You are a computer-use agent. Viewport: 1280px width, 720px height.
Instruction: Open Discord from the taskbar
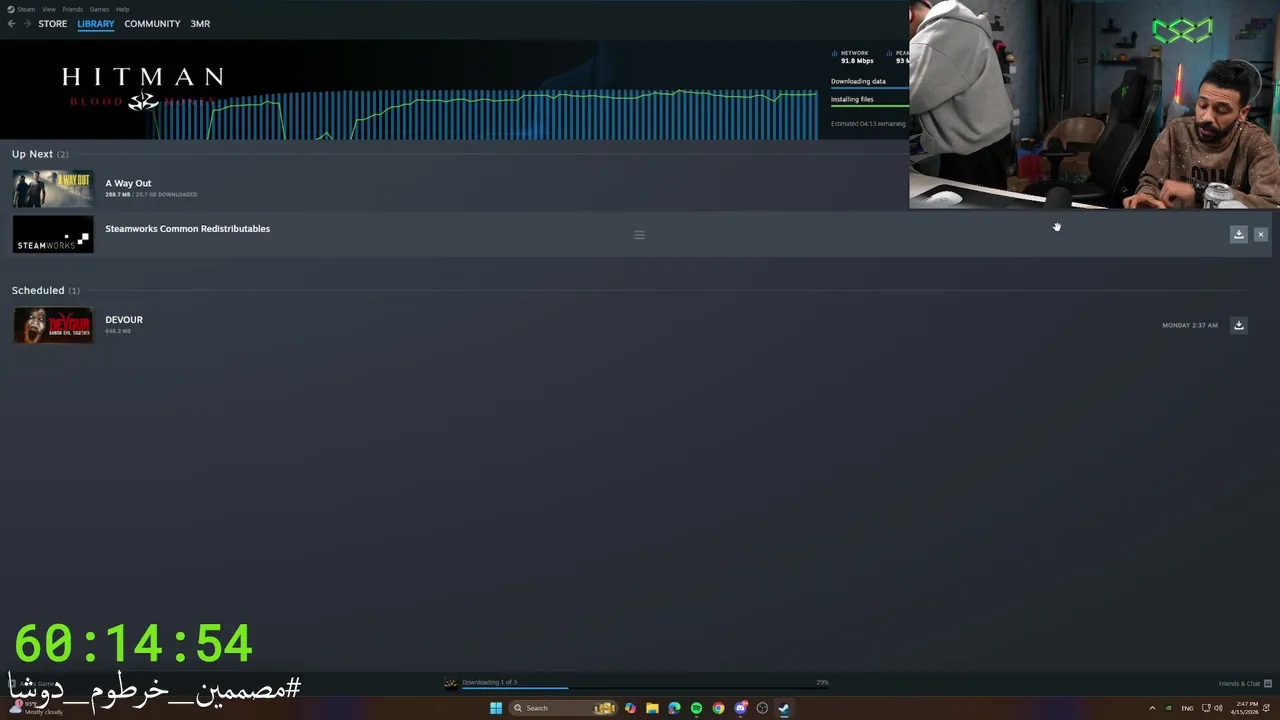[740, 708]
